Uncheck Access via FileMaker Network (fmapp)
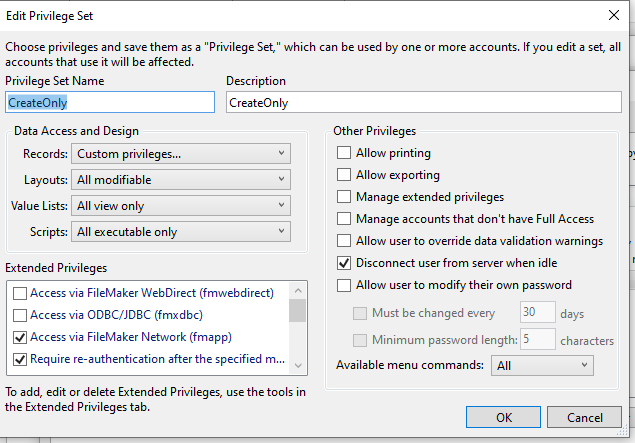This screenshot has height=443, width=635. [x=19, y=337]
